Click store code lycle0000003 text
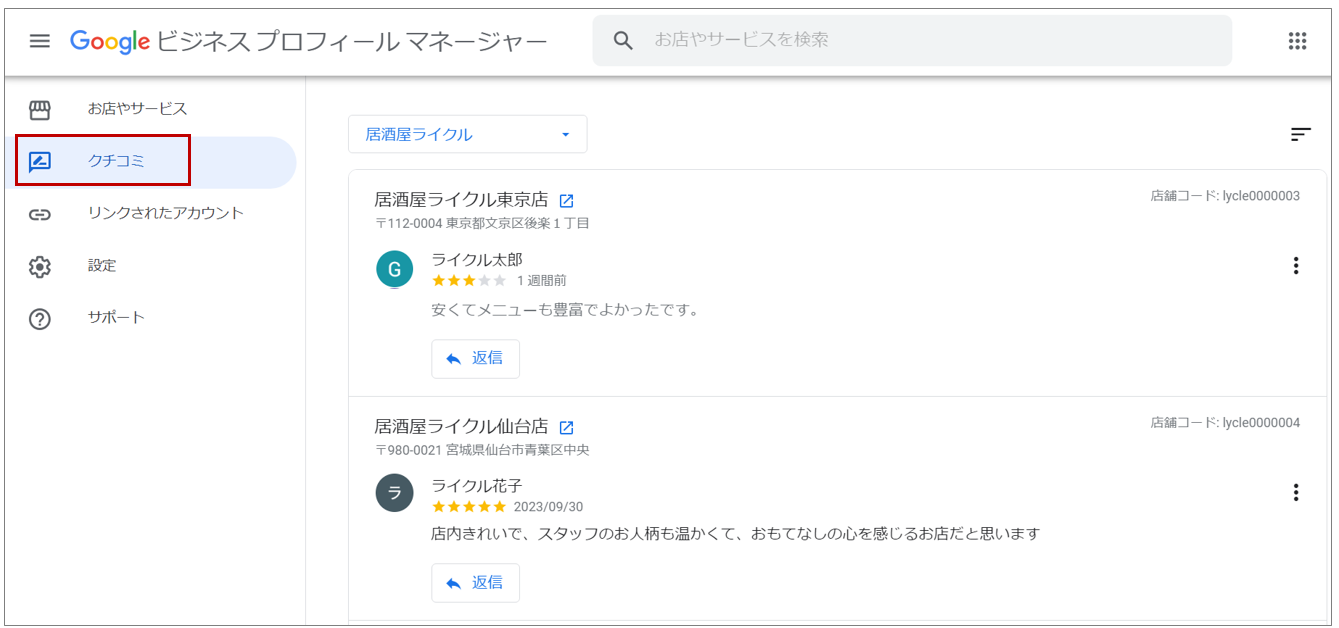 click(x=1225, y=196)
